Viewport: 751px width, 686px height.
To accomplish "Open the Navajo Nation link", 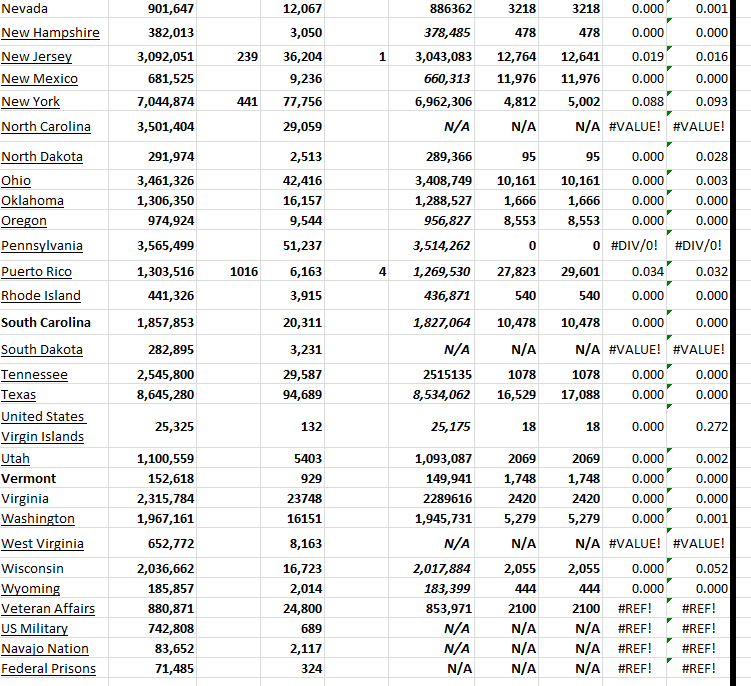I will (45, 649).
